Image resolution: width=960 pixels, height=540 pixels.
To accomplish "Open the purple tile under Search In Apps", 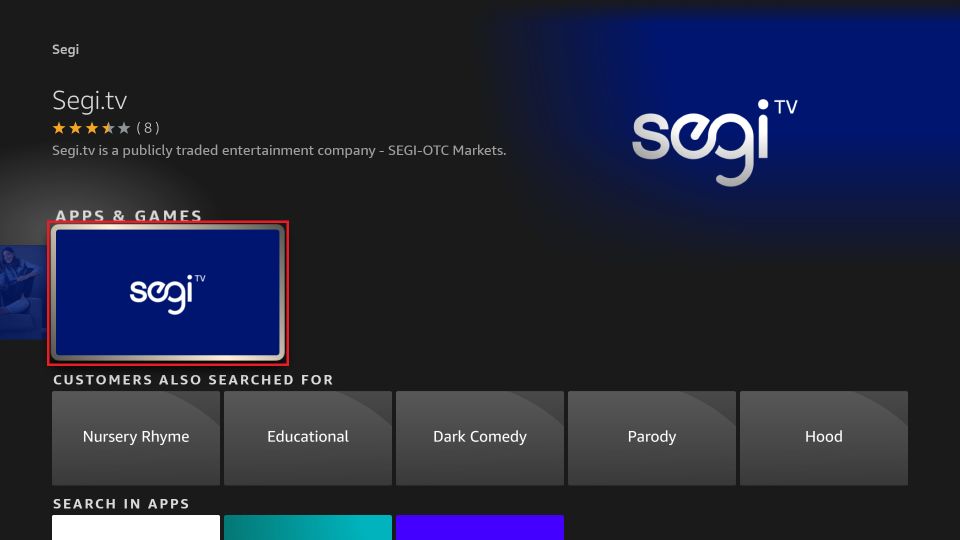I will click(x=480, y=527).
